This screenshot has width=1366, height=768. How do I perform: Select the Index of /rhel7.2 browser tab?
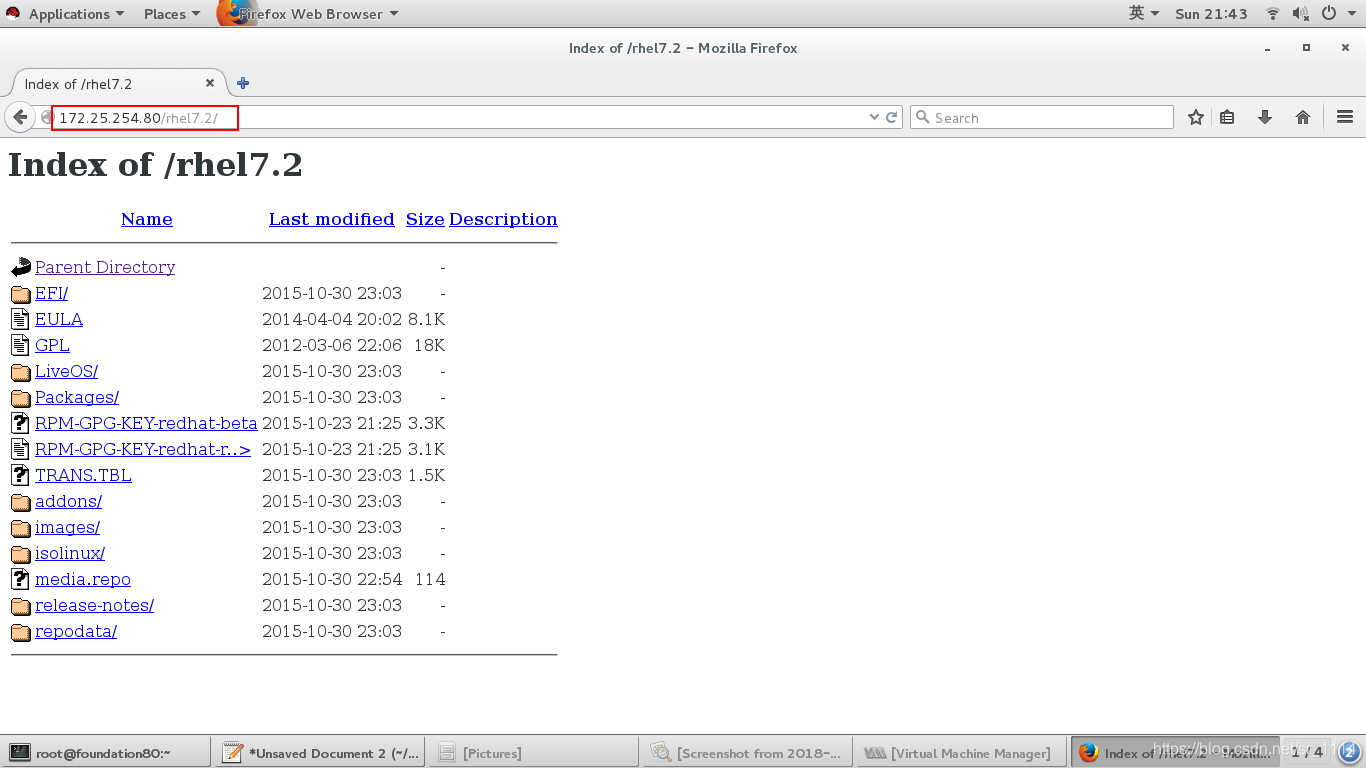coord(118,84)
